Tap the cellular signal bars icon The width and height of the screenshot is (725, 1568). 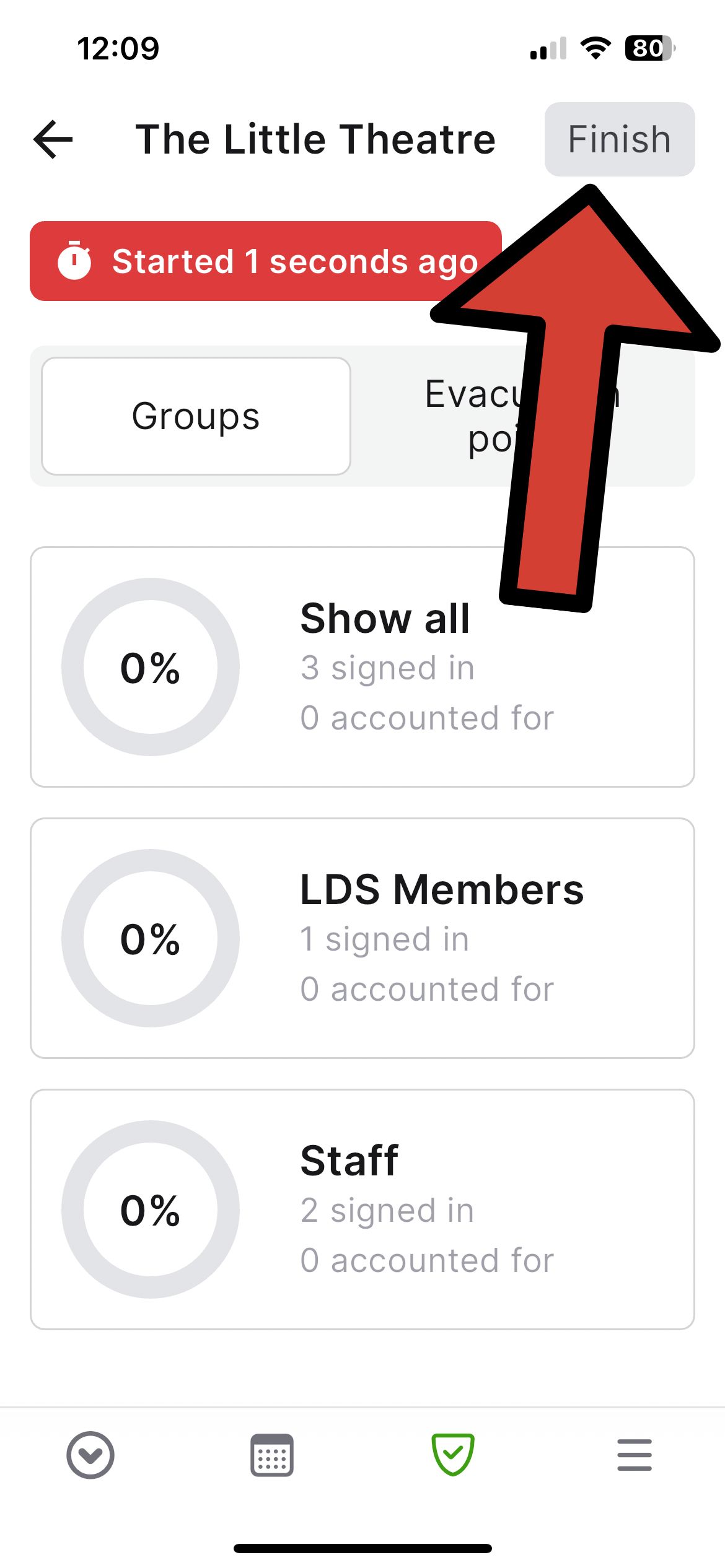pyautogui.click(x=548, y=48)
